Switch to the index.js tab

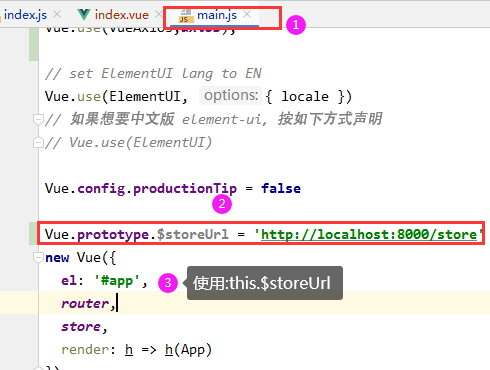[x=25, y=15]
